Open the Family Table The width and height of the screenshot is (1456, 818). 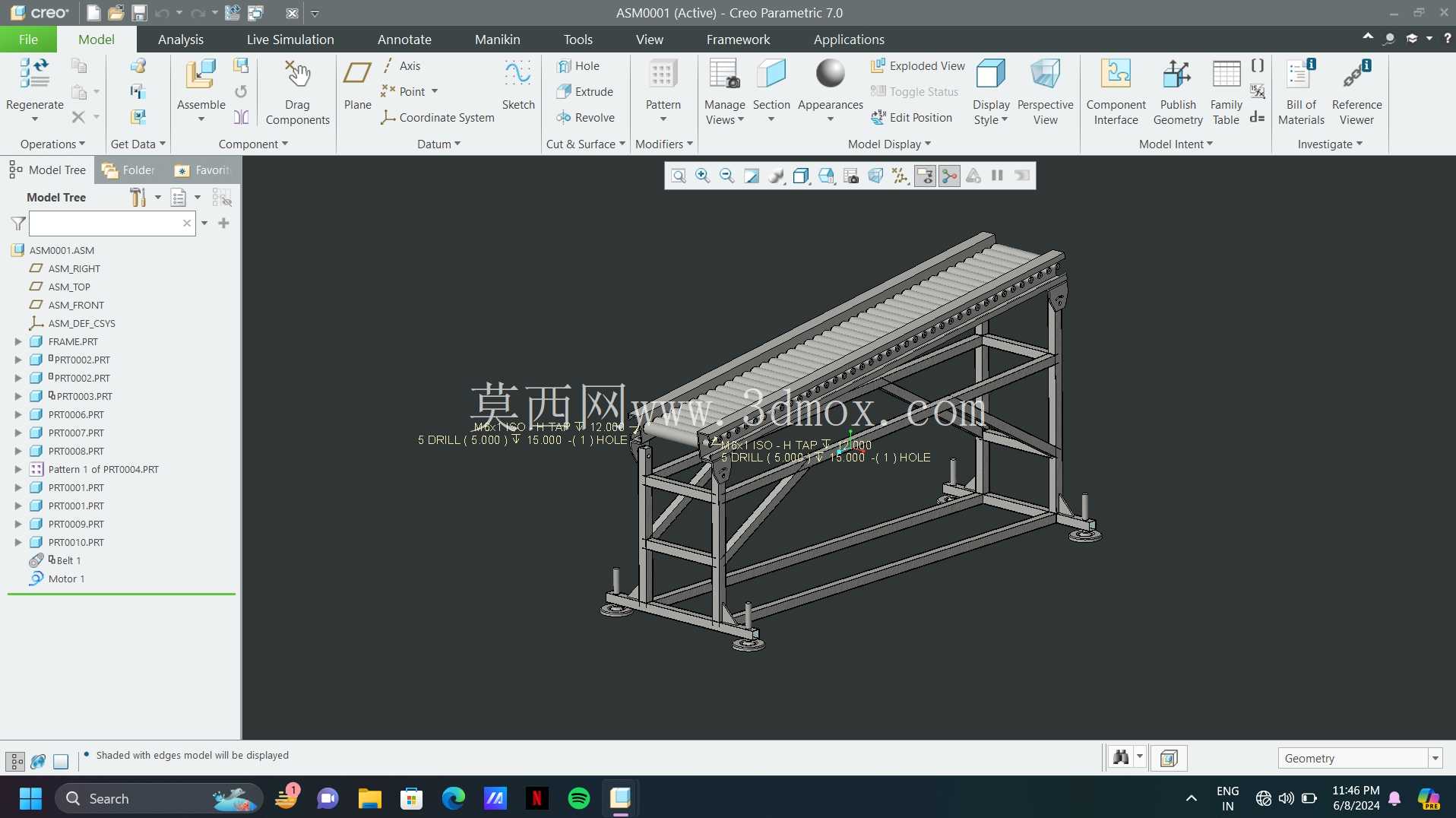(x=1226, y=92)
